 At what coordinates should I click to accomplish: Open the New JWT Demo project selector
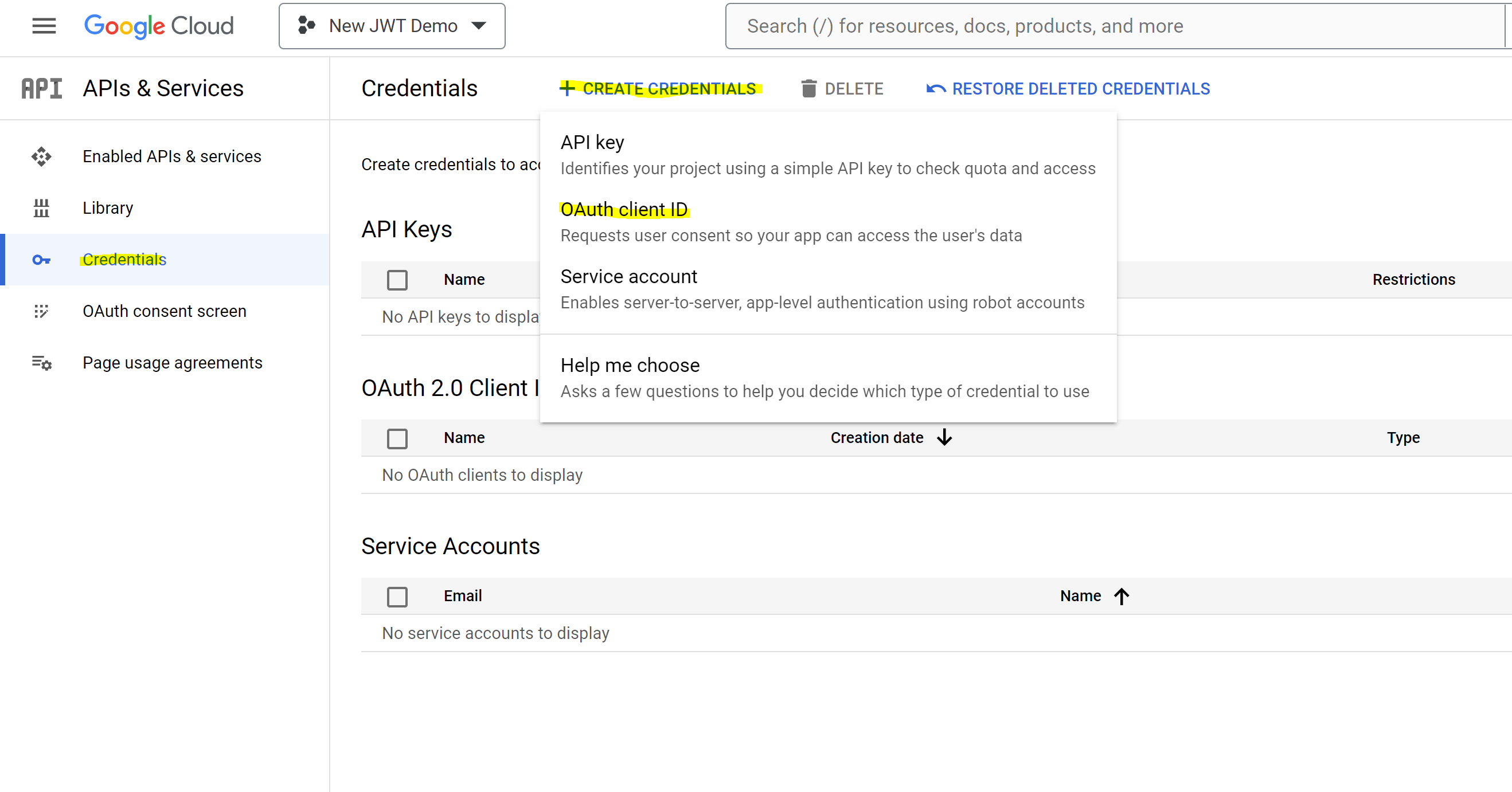click(392, 26)
